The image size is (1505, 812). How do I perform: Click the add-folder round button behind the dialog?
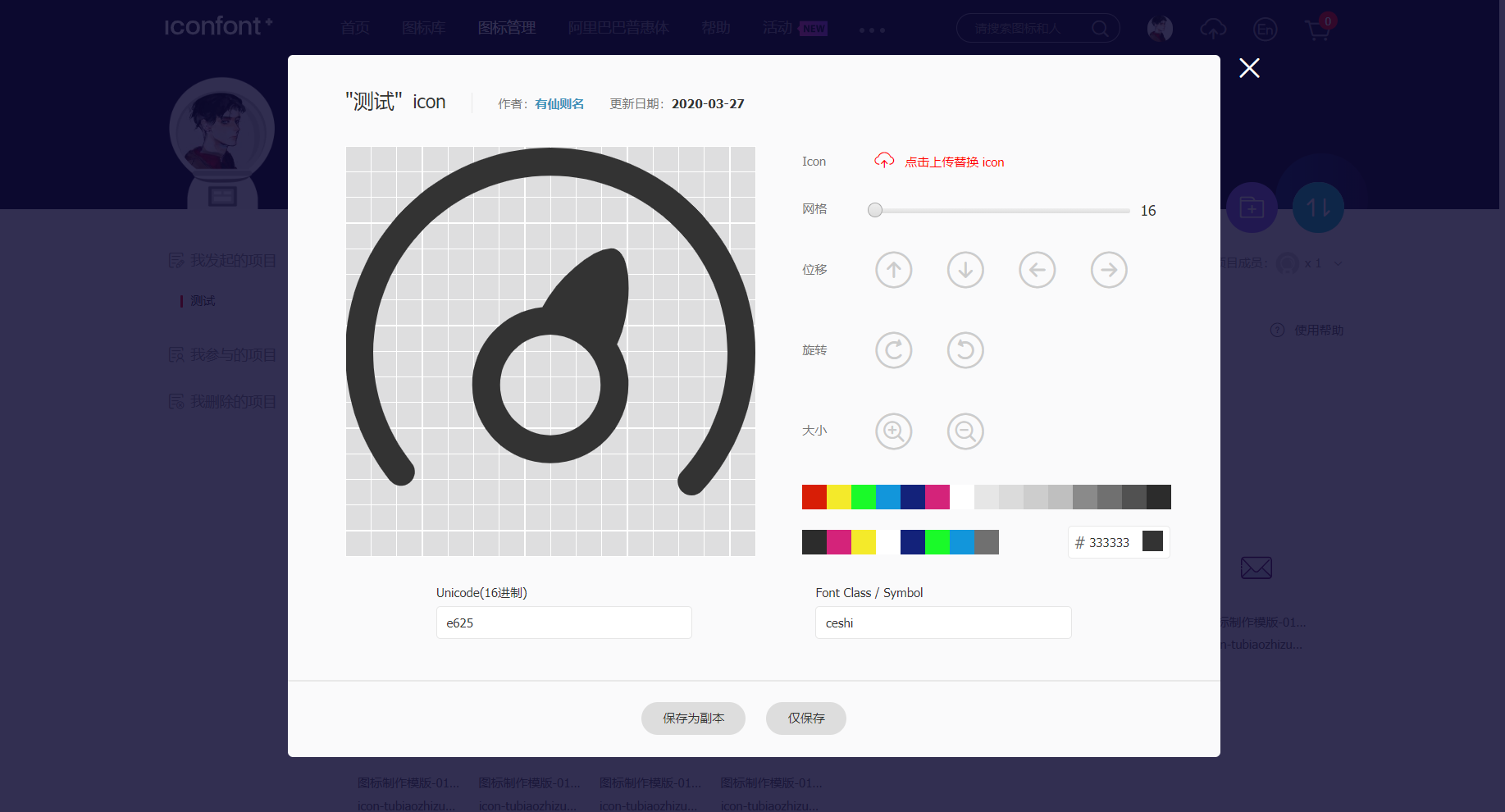[1252, 208]
